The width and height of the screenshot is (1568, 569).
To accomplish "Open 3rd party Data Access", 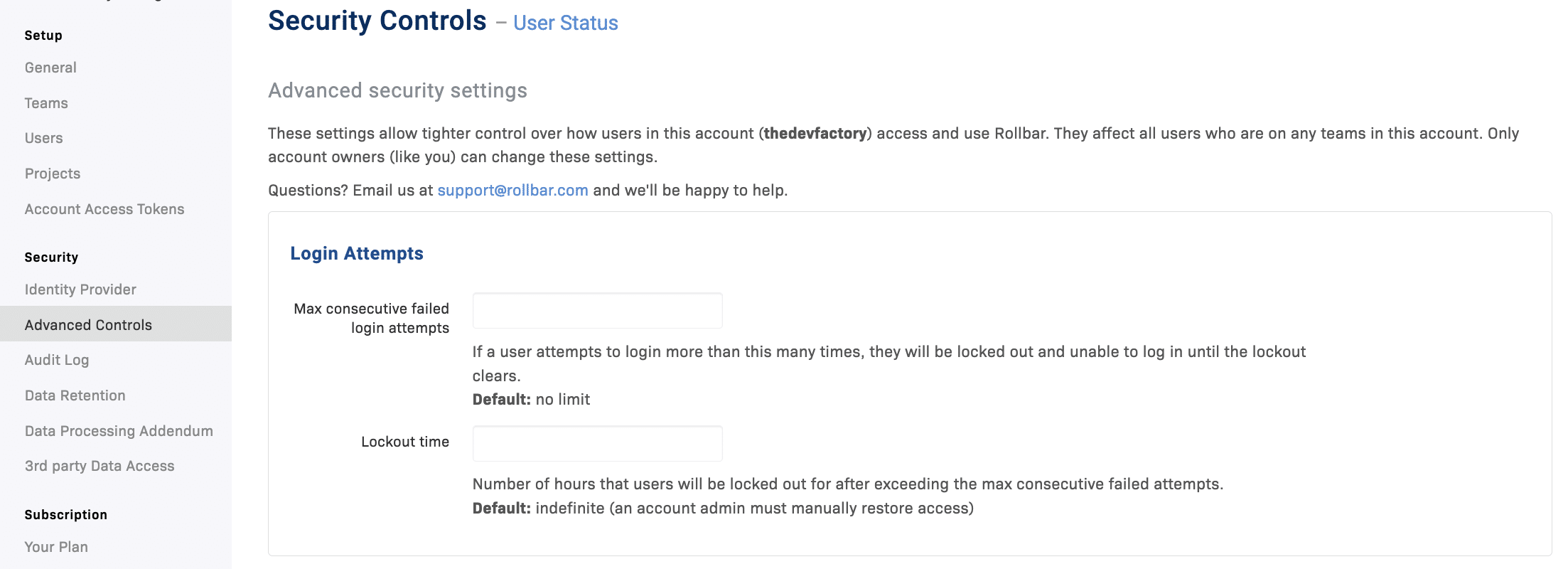I will (100, 466).
